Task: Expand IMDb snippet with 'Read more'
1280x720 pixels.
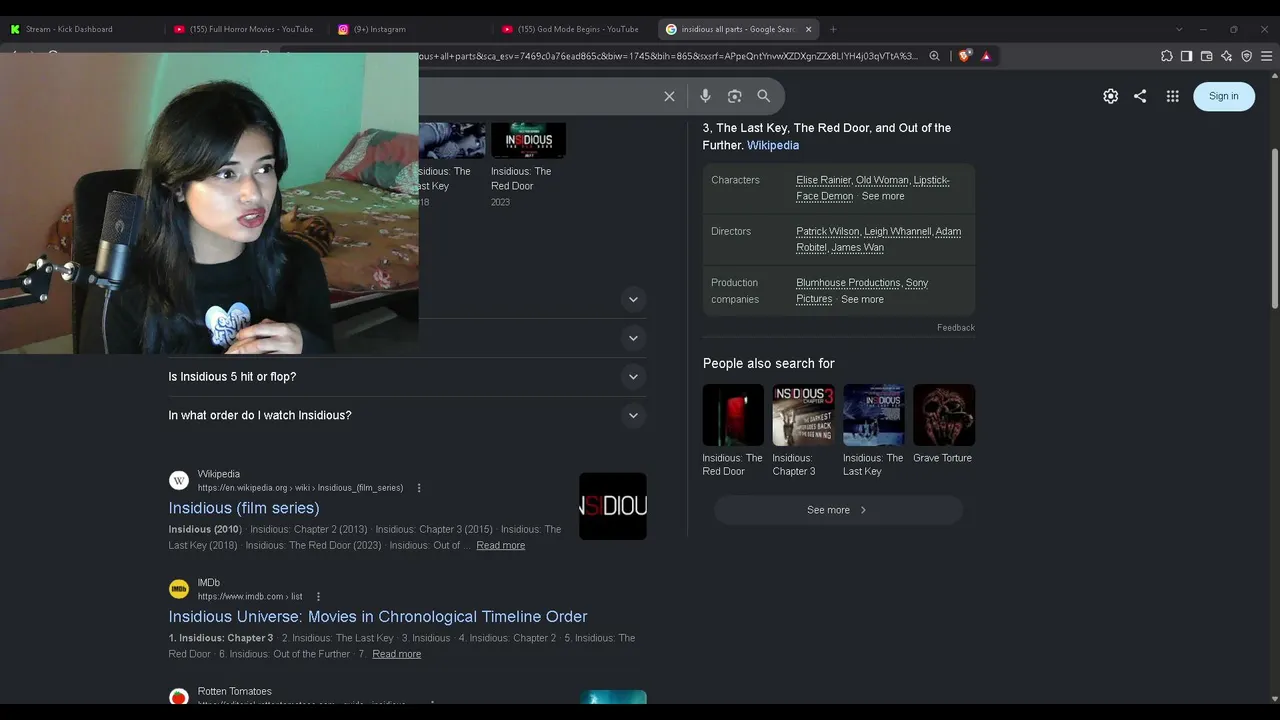Action: (x=396, y=654)
